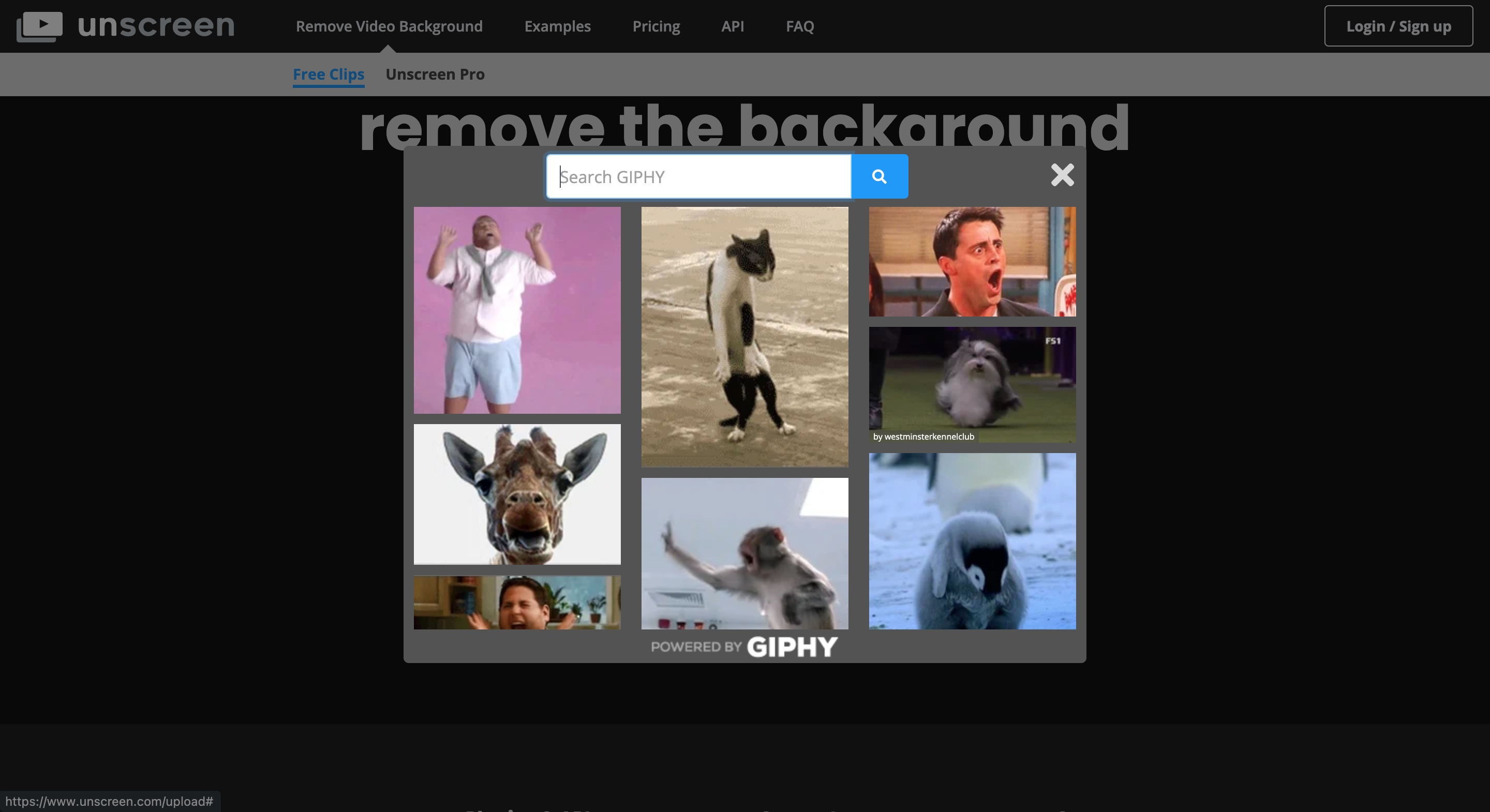Choose the giraffe face GIF
This screenshot has width=1490, height=812.
pos(517,494)
